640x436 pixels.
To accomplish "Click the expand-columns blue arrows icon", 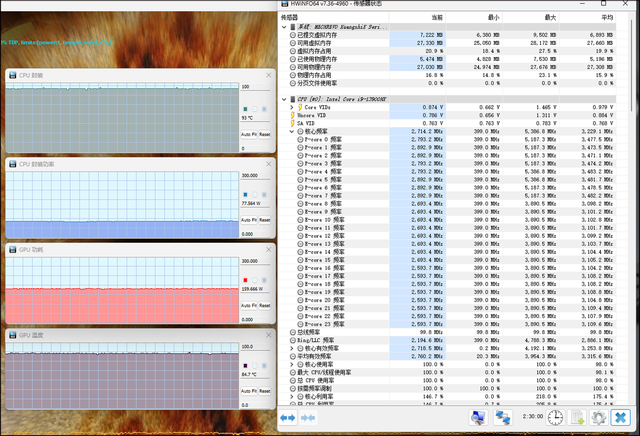I will pyautogui.click(x=288, y=416).
